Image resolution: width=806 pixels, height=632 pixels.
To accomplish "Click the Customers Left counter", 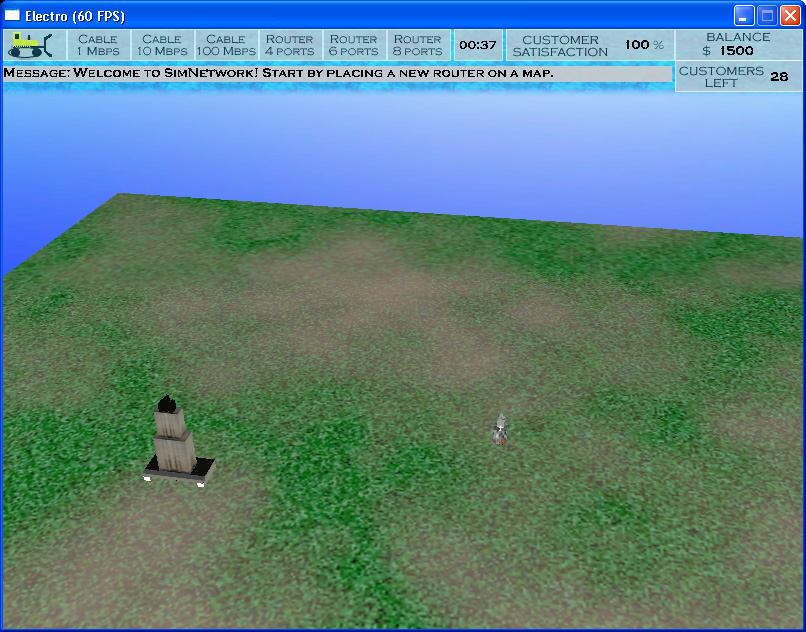I will tap(738, 77).
